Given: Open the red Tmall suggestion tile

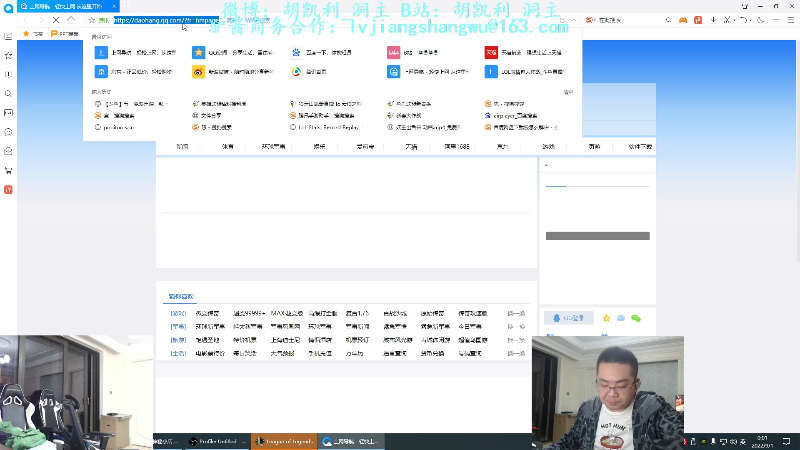Looking at the screenshot, I should click(523, 53).
